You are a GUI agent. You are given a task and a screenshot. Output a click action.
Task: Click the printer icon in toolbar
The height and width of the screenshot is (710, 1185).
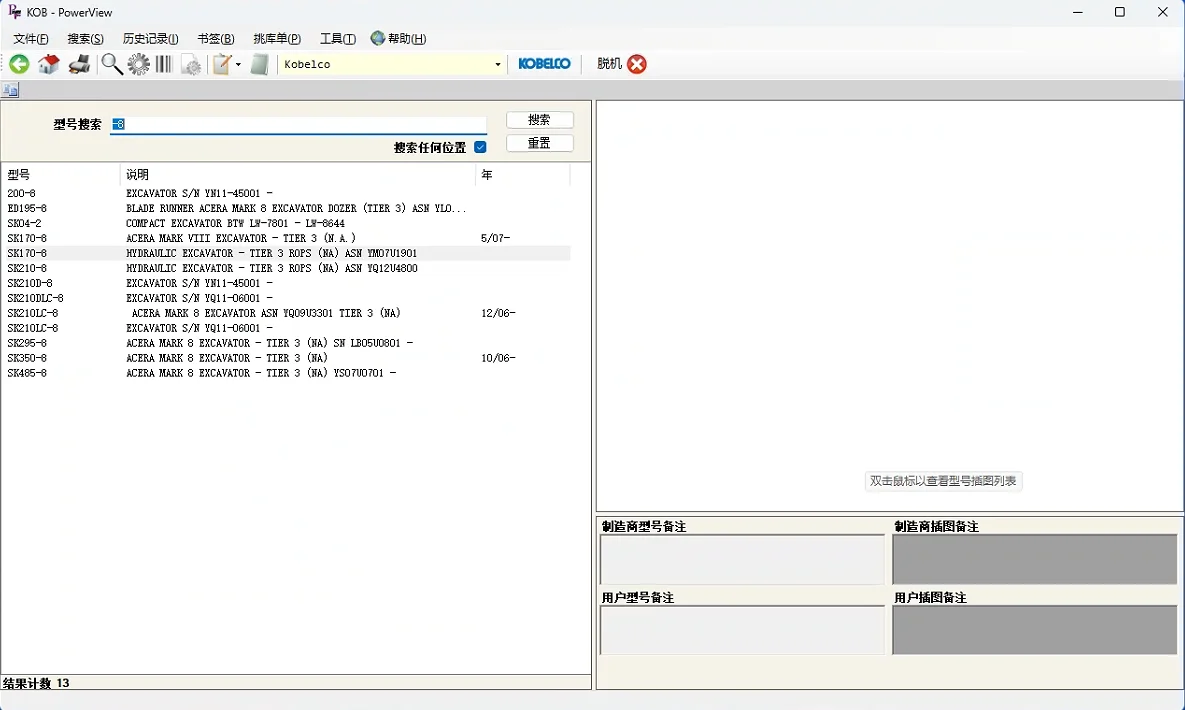79,64
